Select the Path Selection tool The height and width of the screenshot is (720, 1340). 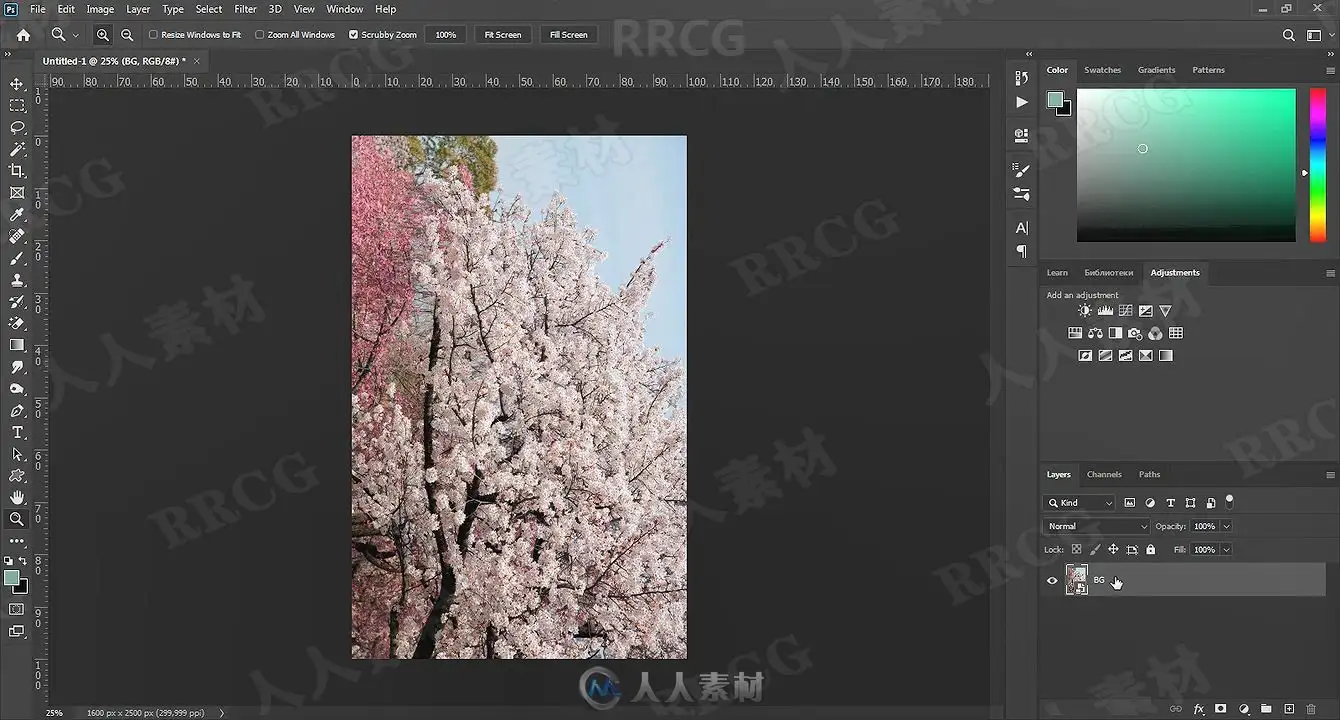point(17,454)
